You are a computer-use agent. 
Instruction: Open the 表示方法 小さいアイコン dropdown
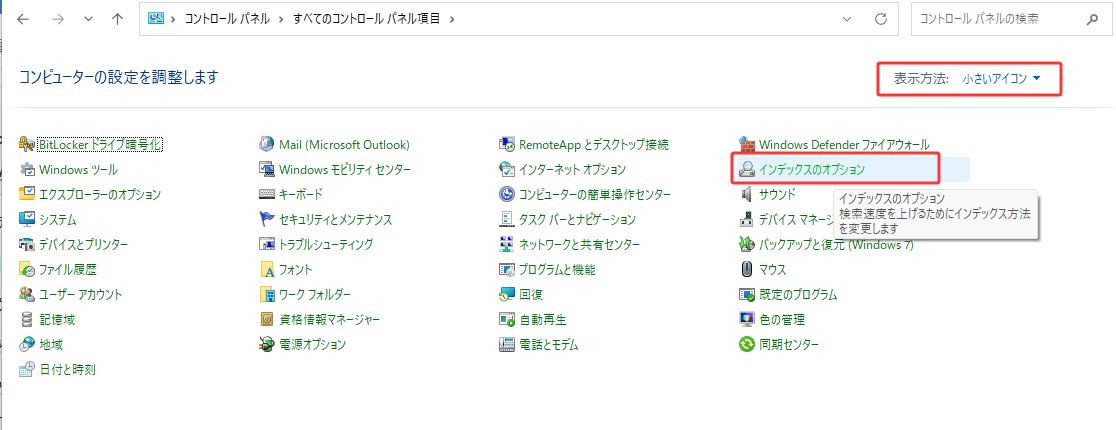click(x=1001, y=78)
